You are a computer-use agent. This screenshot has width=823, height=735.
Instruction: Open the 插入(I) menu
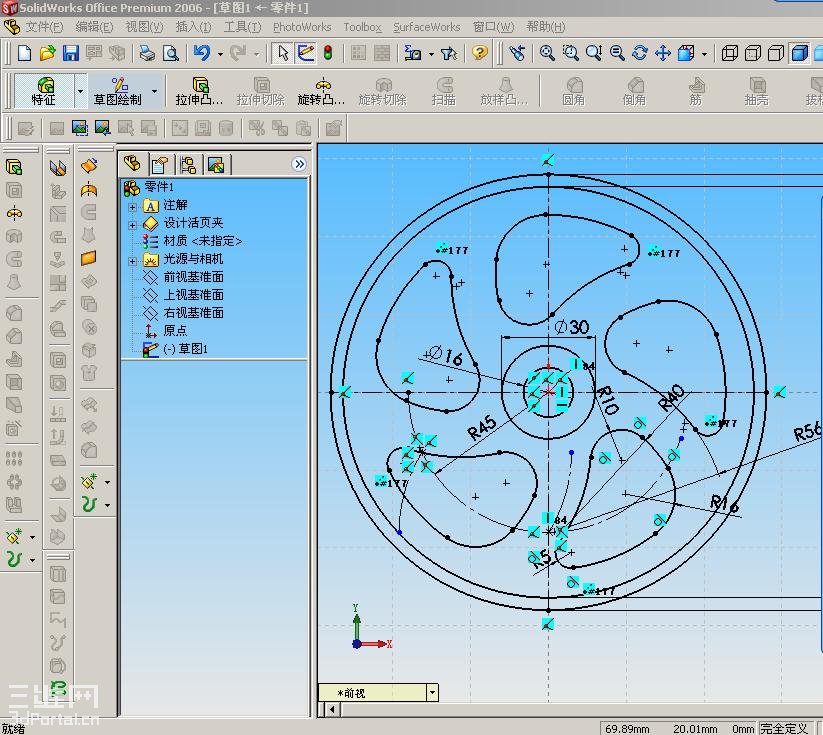tap(193, 27)
